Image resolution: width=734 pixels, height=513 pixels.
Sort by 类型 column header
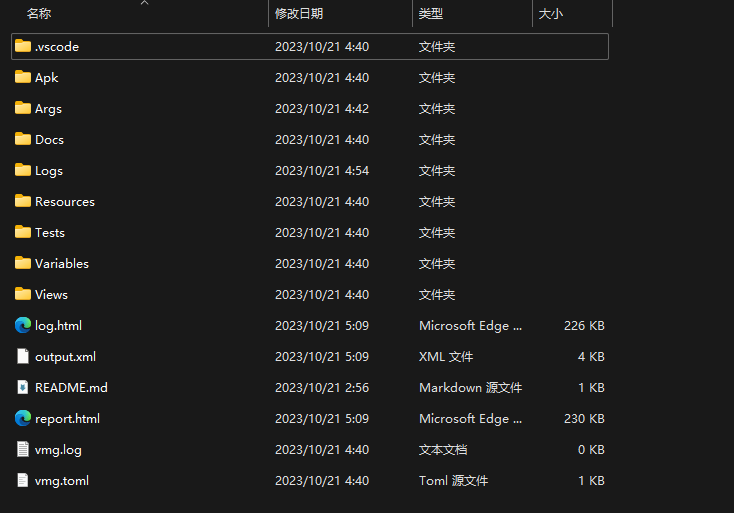click(x=431, y=14)
